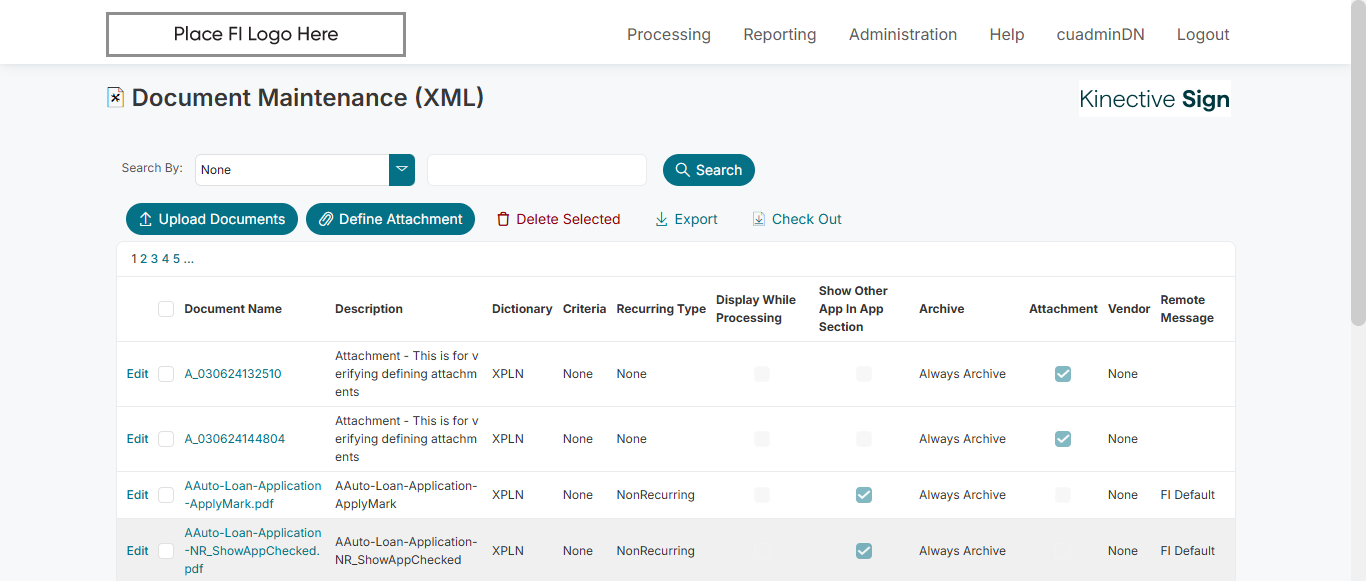The width and height of the screenshot is (1366, 581).
Task: Click the Document Maintenance page title icon
Action: click(116, 97)
